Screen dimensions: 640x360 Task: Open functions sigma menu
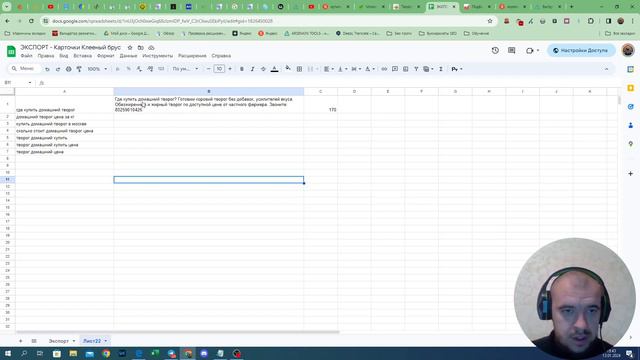[x=441, y=69]
